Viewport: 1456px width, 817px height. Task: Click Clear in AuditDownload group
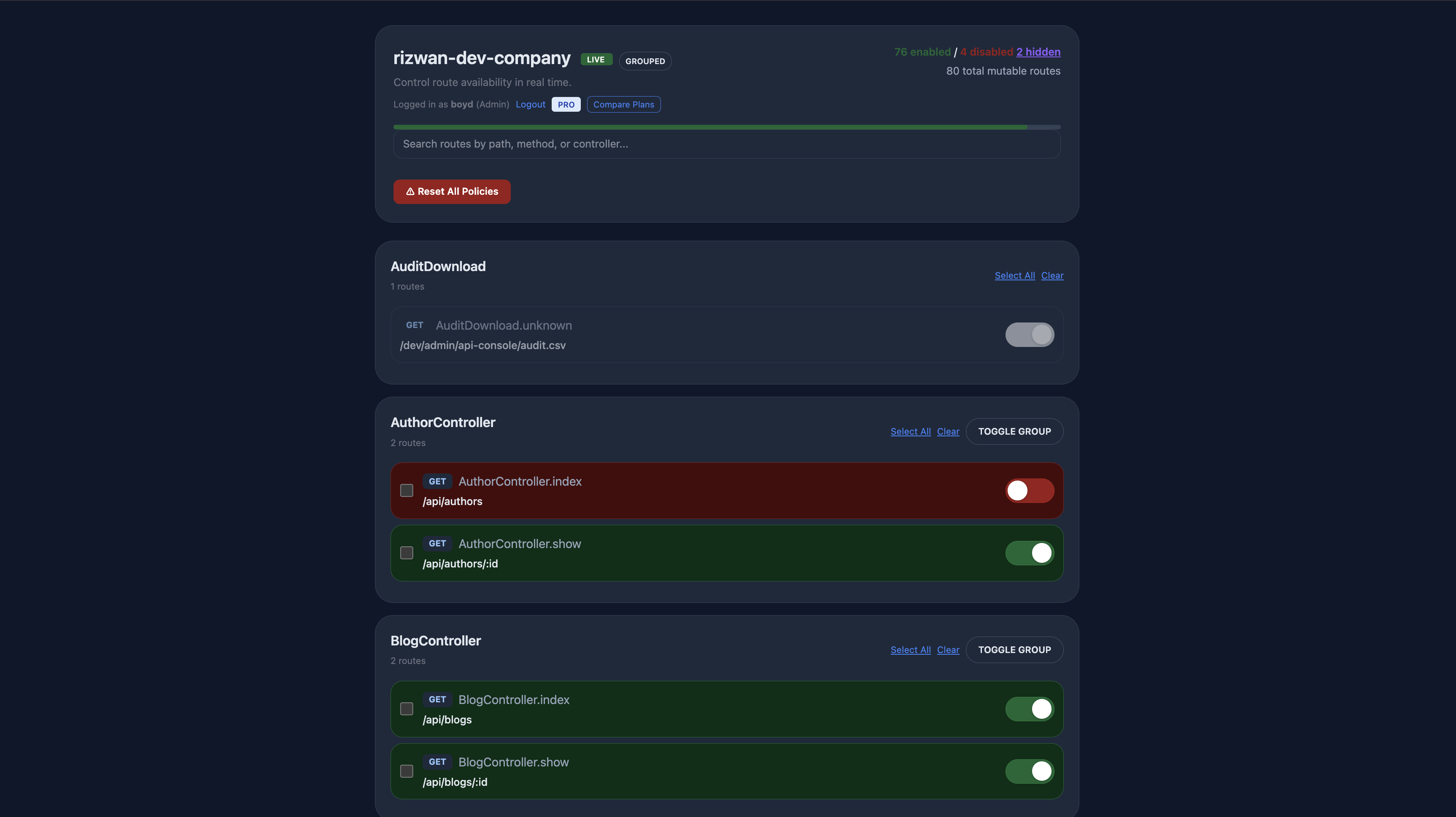(x=1052, y=276)
